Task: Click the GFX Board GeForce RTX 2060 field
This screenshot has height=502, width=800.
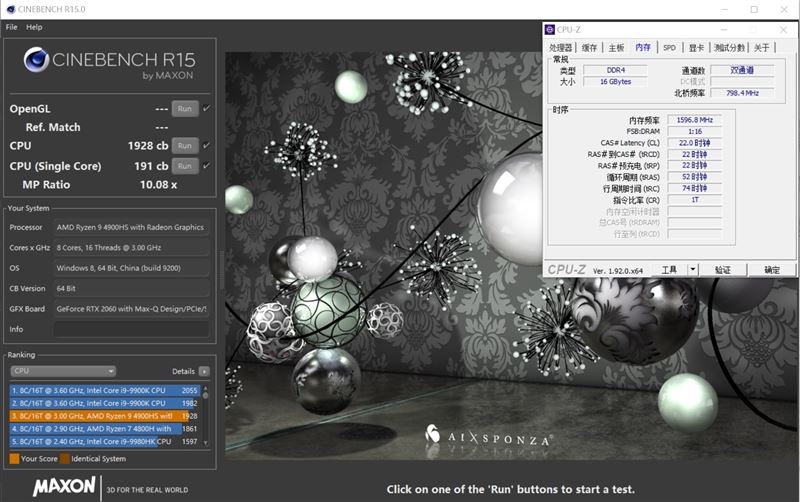Action: click(131, 309)
